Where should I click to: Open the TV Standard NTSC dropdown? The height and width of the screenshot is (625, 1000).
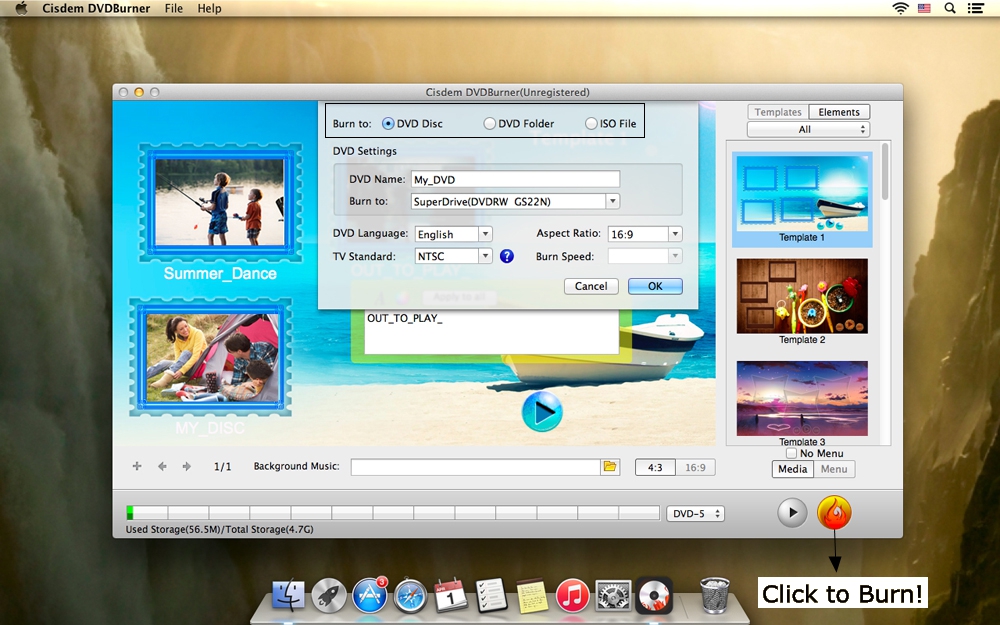pos(453,256)
